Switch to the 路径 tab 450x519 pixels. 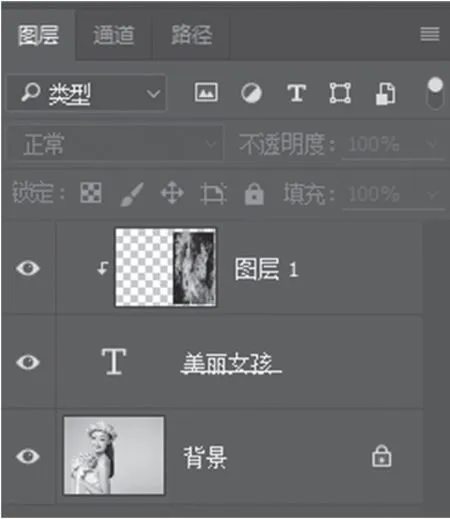tap(192, 35)
